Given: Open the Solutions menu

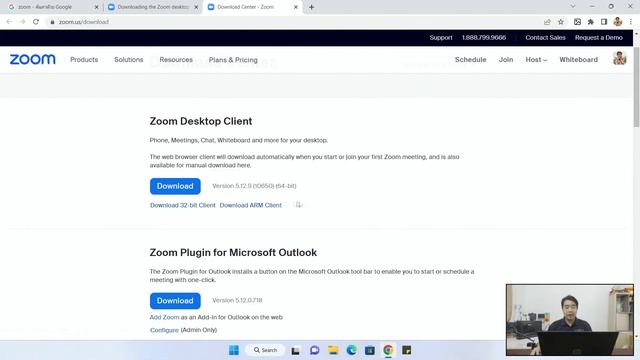Looking at the screenshot, I should point(129,60).
